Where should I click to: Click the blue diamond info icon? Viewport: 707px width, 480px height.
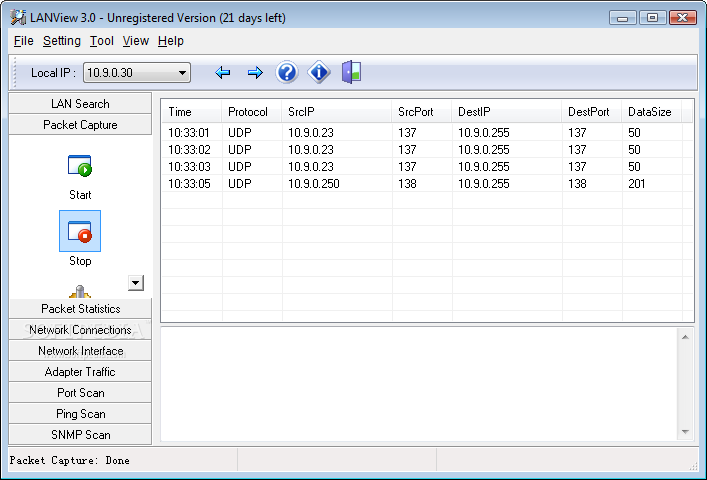tap(319, 72)
